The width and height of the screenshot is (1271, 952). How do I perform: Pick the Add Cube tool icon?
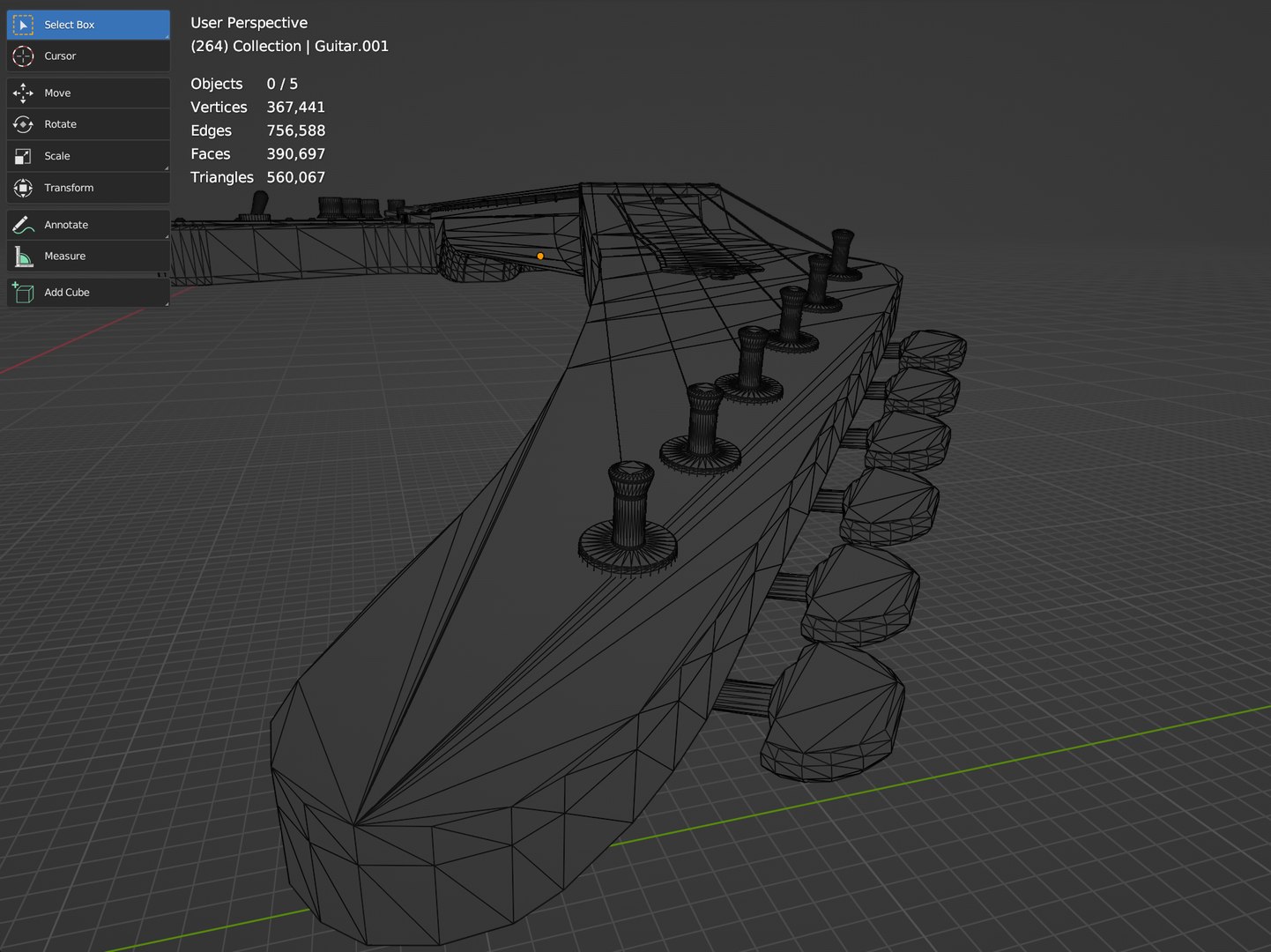click(x=23, y=293)
